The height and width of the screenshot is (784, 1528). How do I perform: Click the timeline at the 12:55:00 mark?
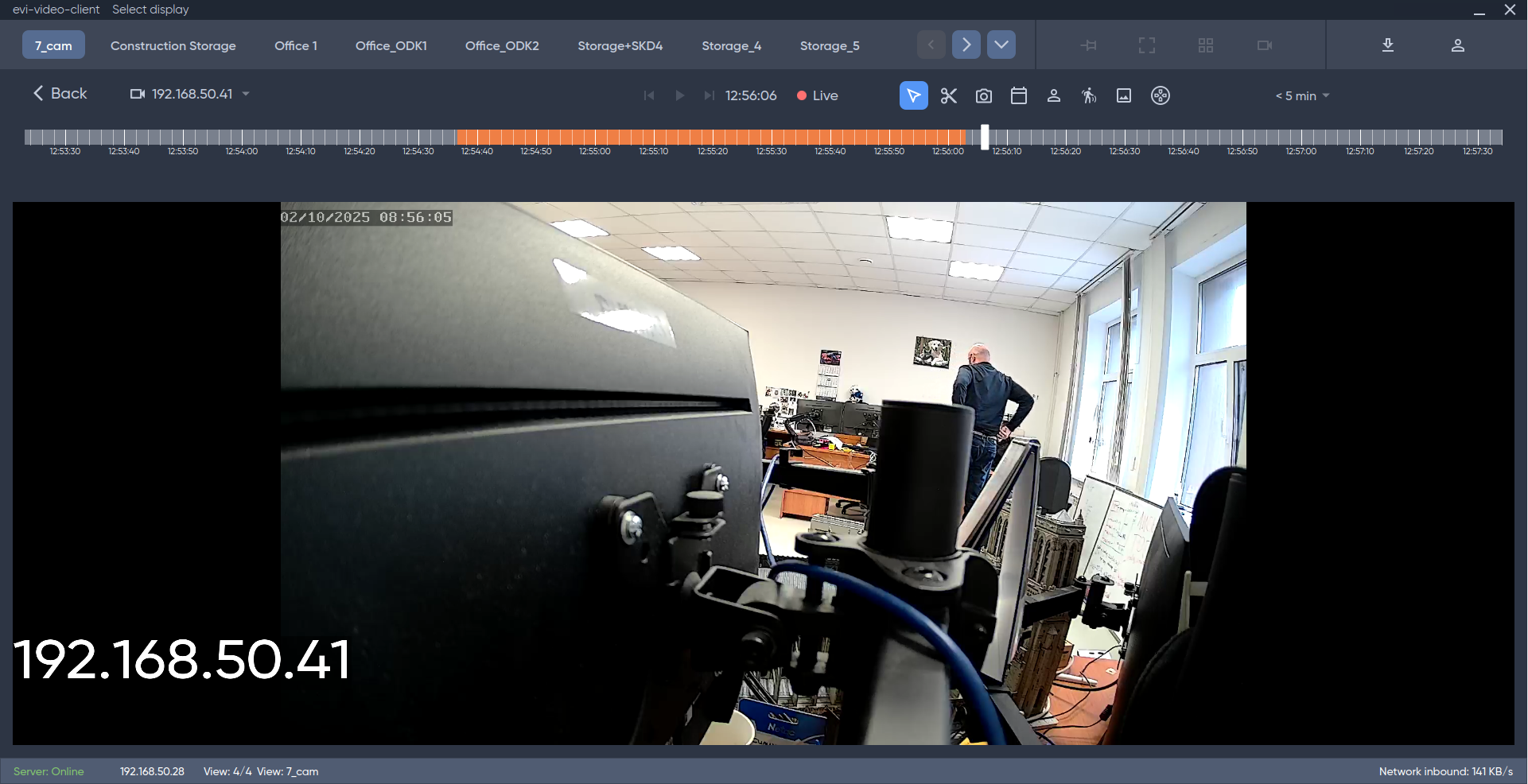click(x=595, y=138)
